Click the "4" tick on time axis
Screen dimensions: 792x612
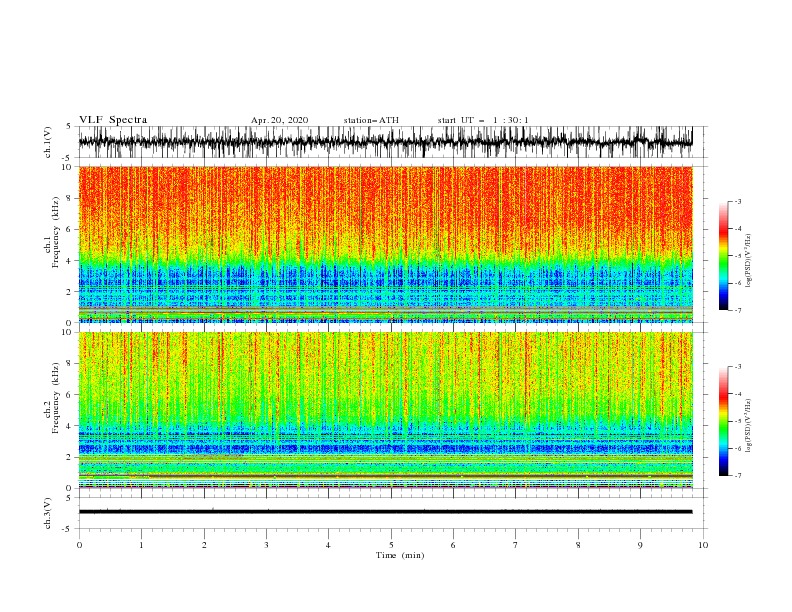click(x=328, y=545)
